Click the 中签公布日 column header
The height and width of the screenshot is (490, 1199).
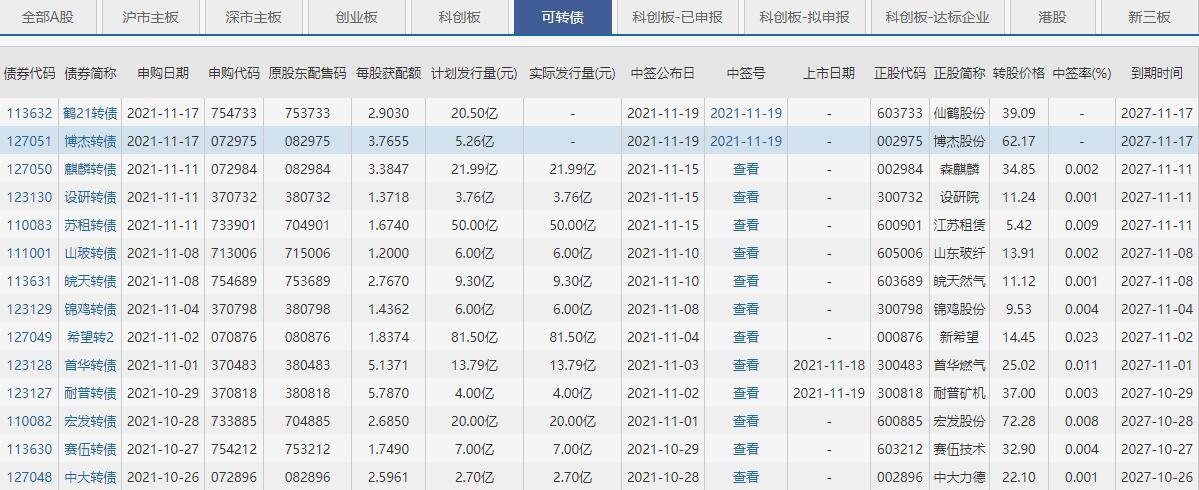(x=663, y=73)
